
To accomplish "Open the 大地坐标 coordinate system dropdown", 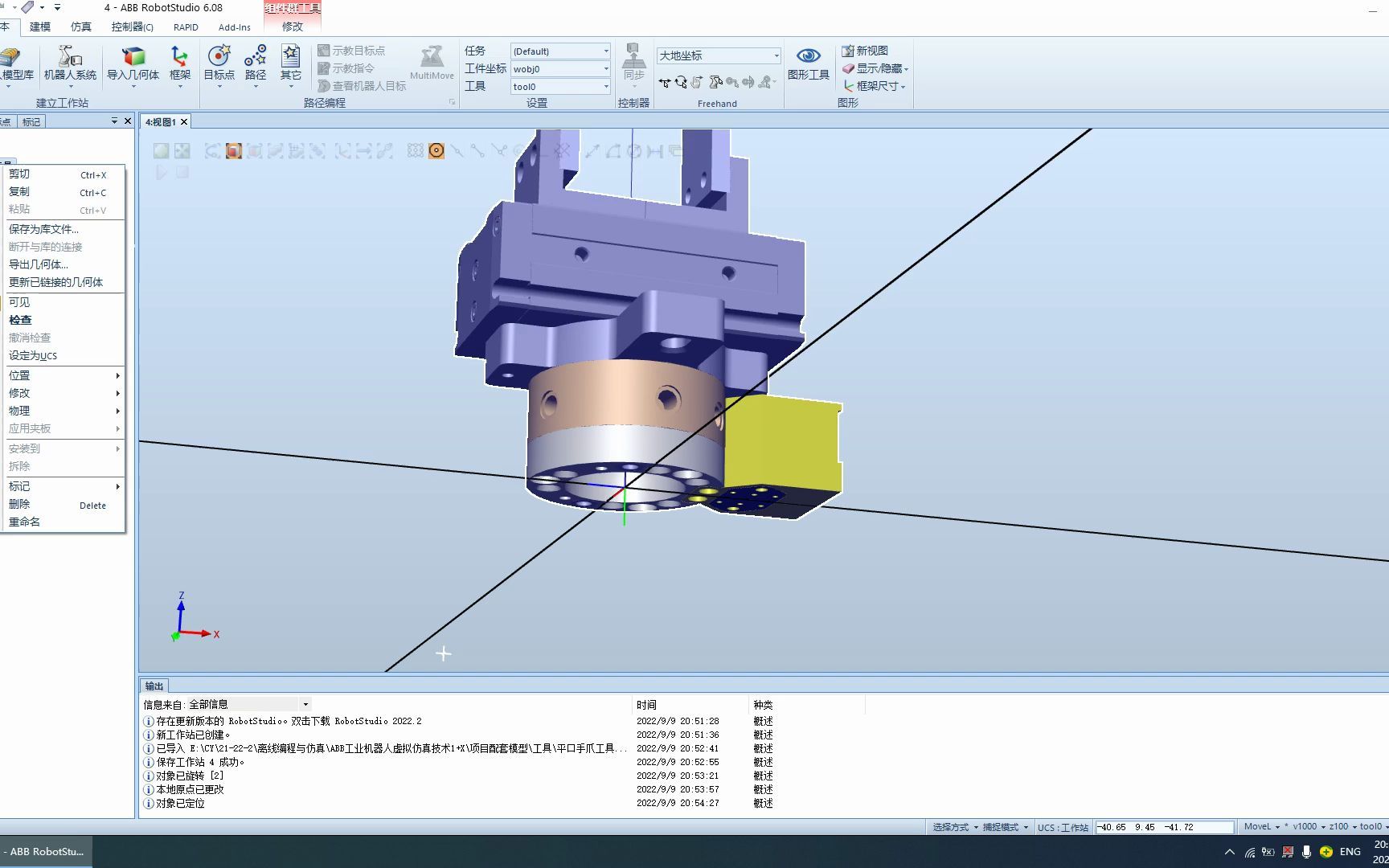I will point(776,55).
